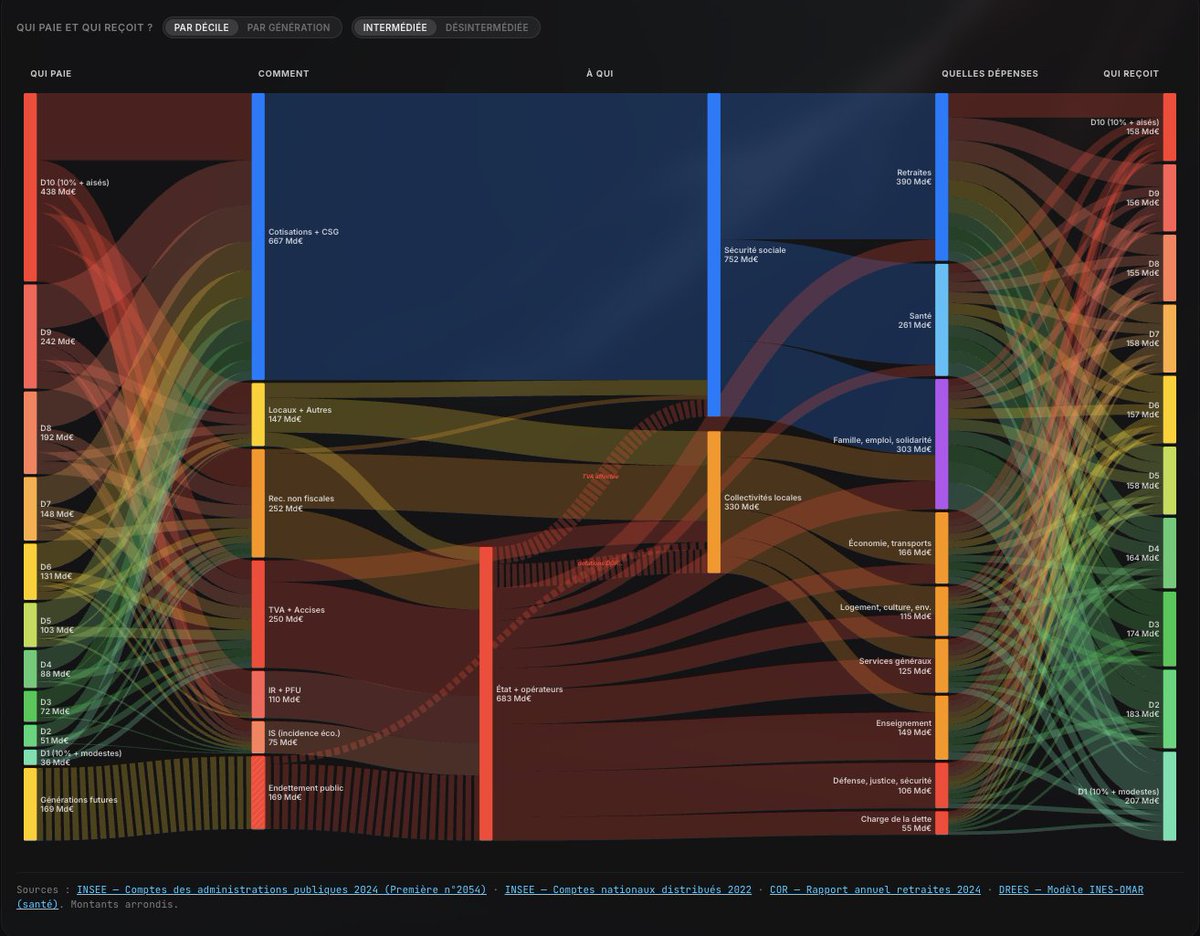1200x936 pixels.
Task: Click the D8 155 Md€ recipient node
Action: [1169, 268]
